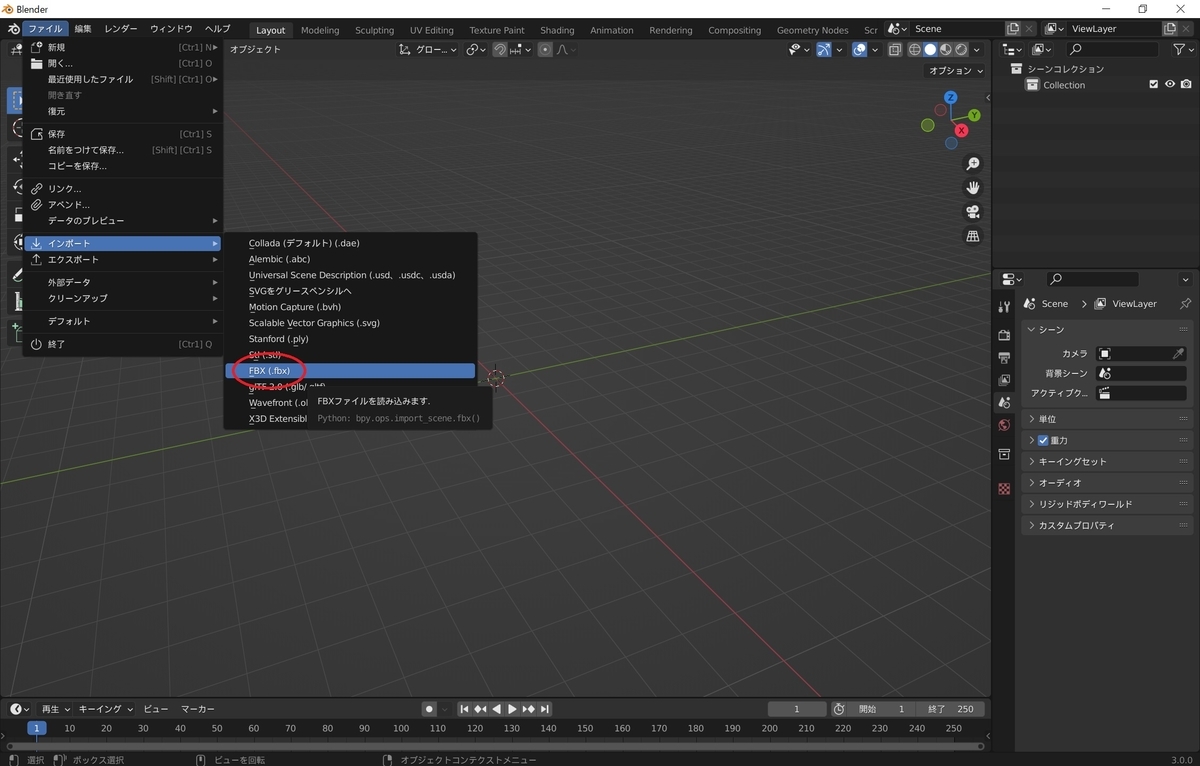This screenshot has height=766, width=1200.
Task: Open View Layer properties tab icon
Action: pyautogui.click(x=1004, y=380)
